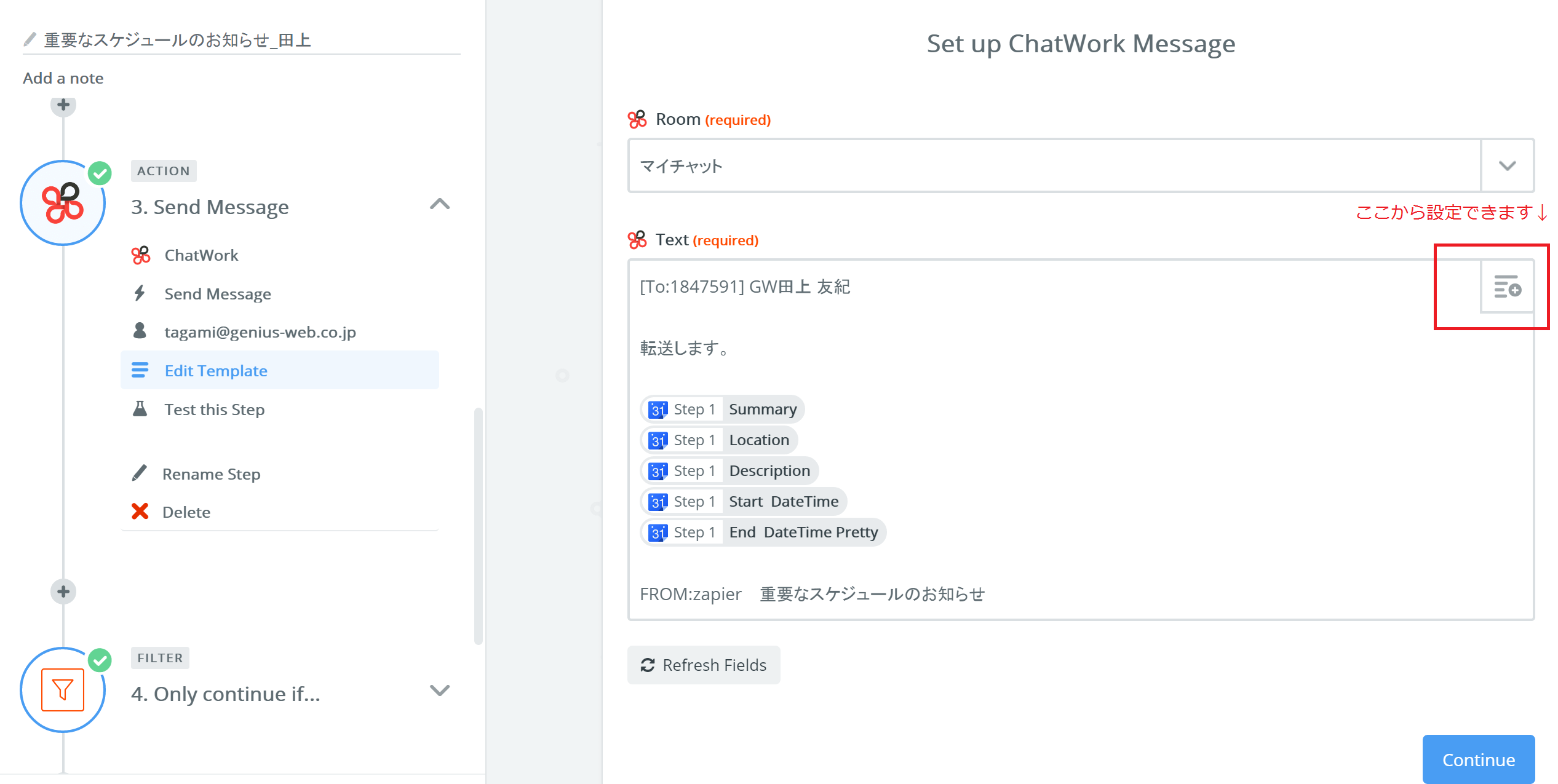Screen dimensions: 1558x784
Task: Click the Step 1 Location field pill
Action: [718, 440]
